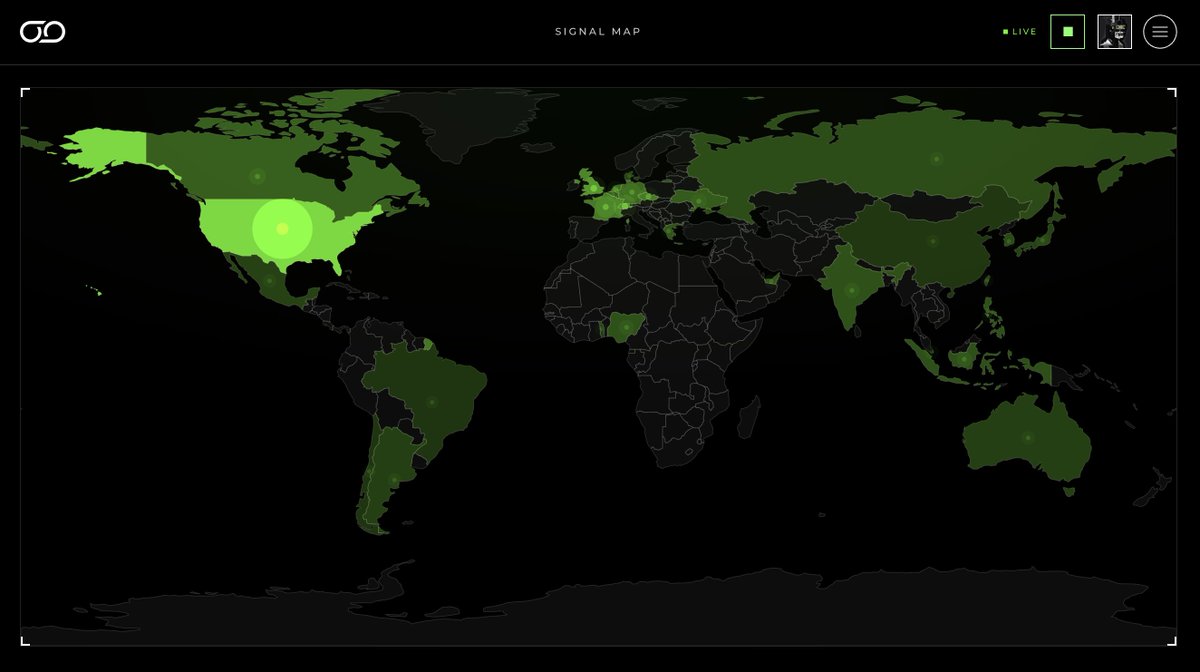Select the China signal dot
This screenshot has width=1200, height=672.
[x=932, y=241]
